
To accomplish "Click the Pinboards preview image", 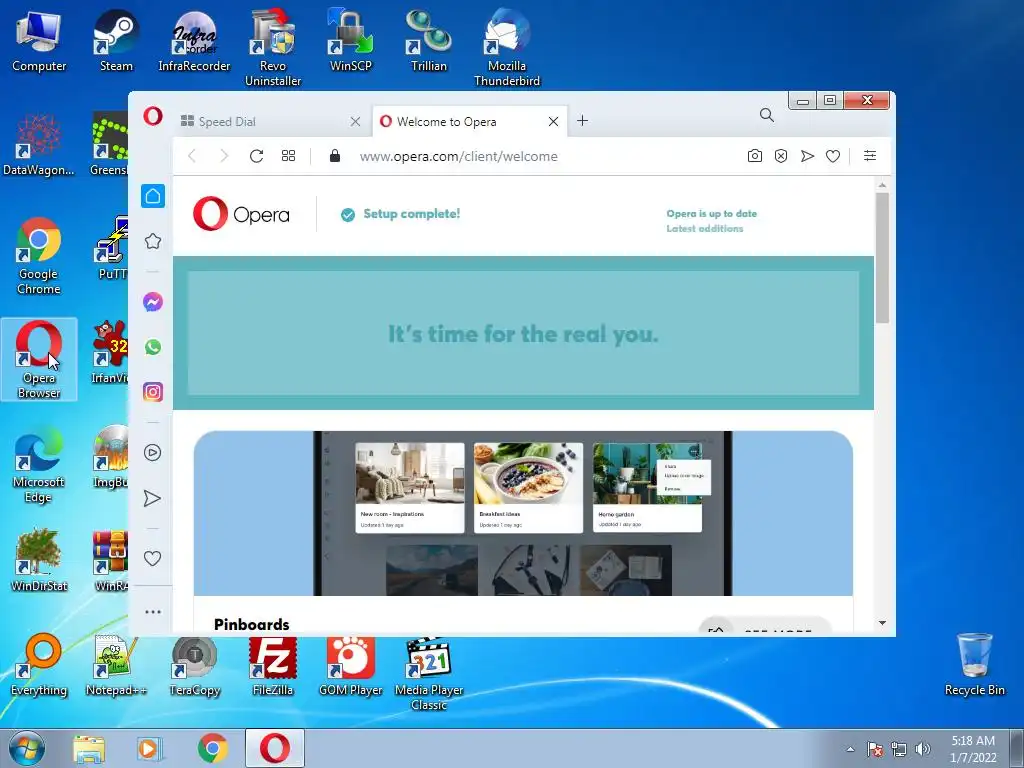I will pyautogui.click(x=522, y=513).
